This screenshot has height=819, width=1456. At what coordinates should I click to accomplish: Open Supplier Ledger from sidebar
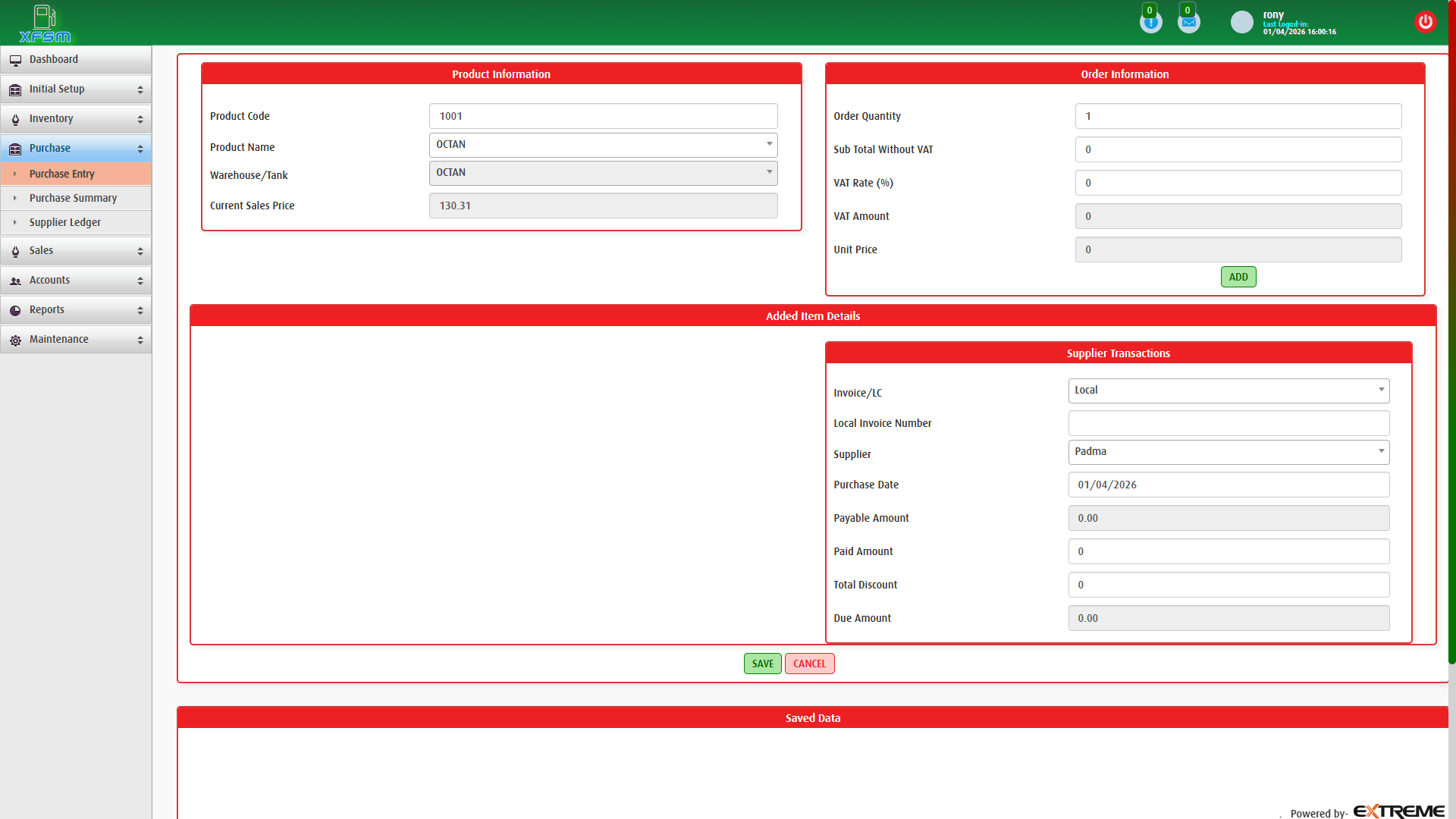[64, 222]
